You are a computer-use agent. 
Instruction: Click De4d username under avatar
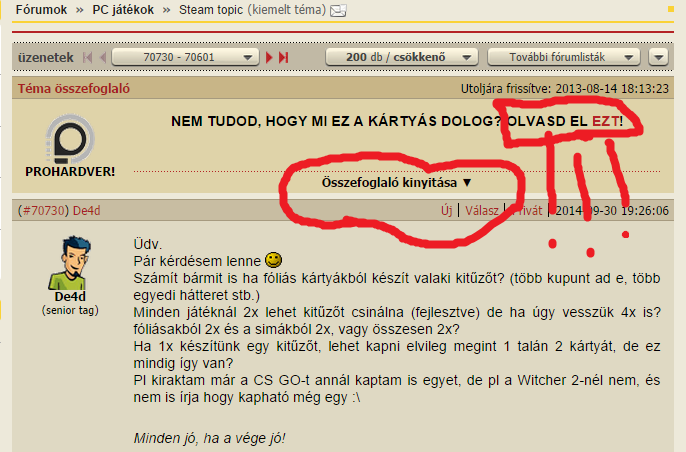point(70,297)
